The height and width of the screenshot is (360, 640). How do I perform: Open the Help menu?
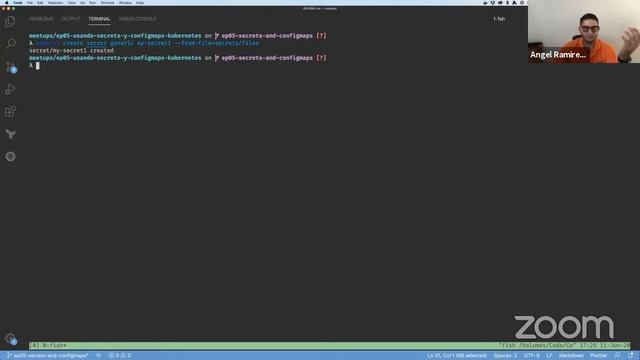tap(140, 3)
